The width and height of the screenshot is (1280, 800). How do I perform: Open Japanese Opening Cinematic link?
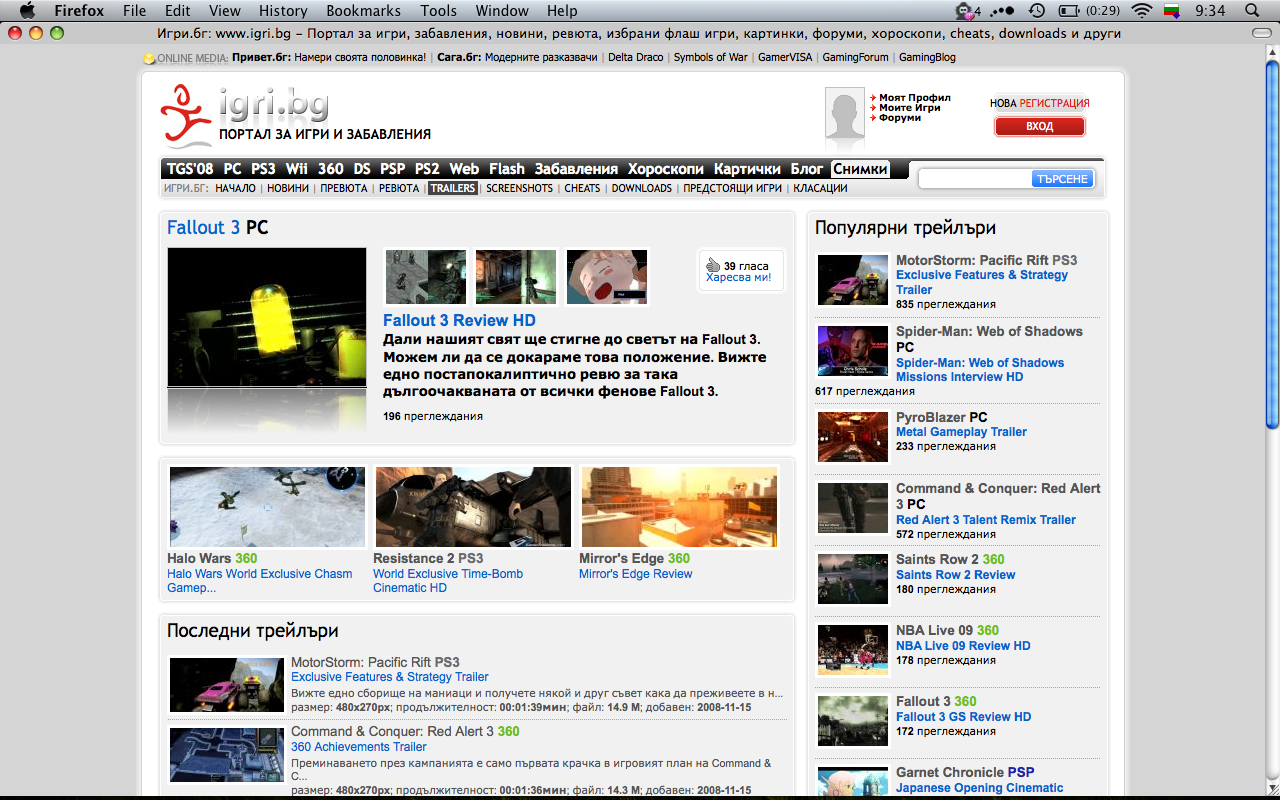pos(979,788)
